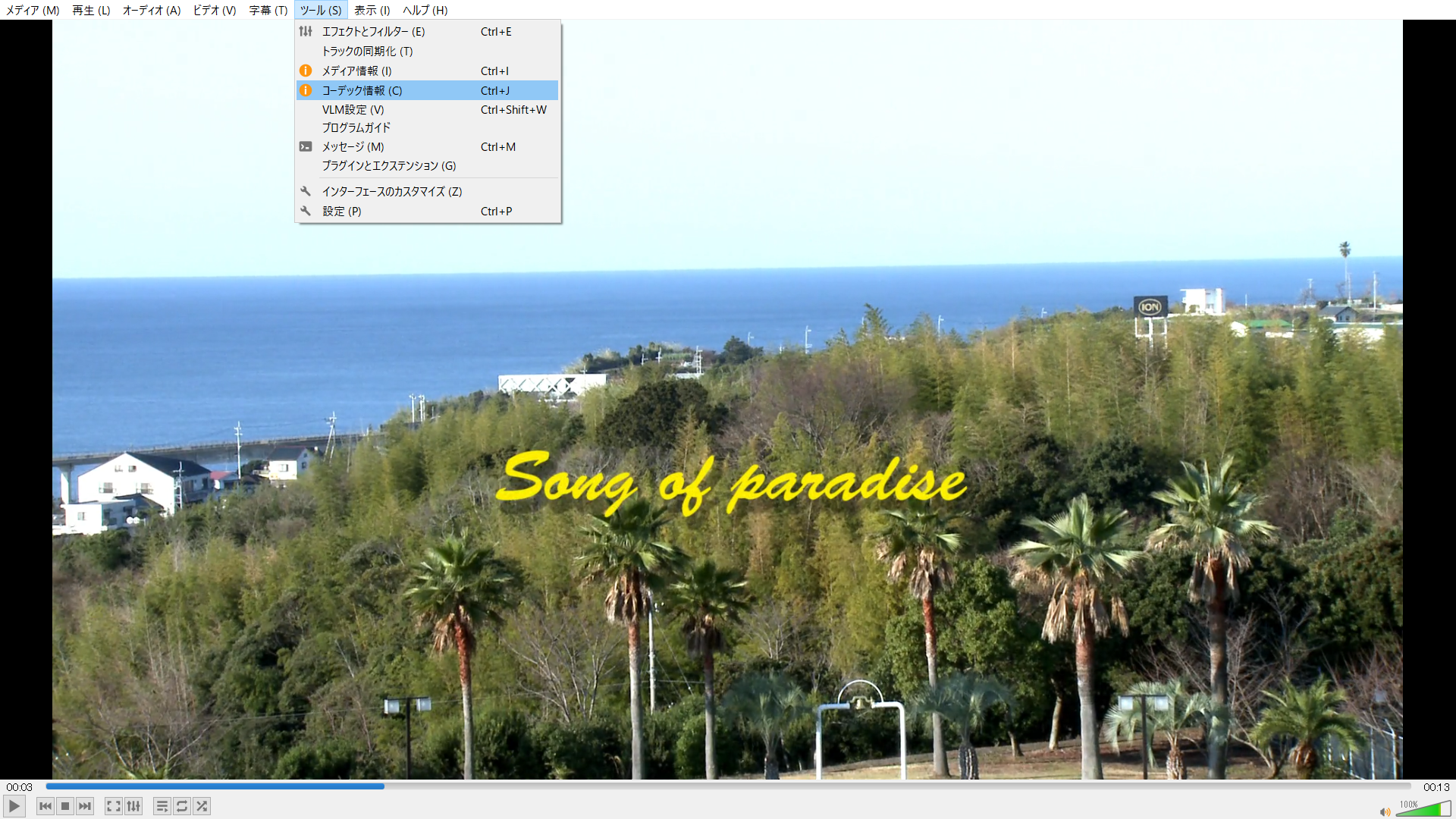Stop playback with the stop button

click(x=65, y=806)
